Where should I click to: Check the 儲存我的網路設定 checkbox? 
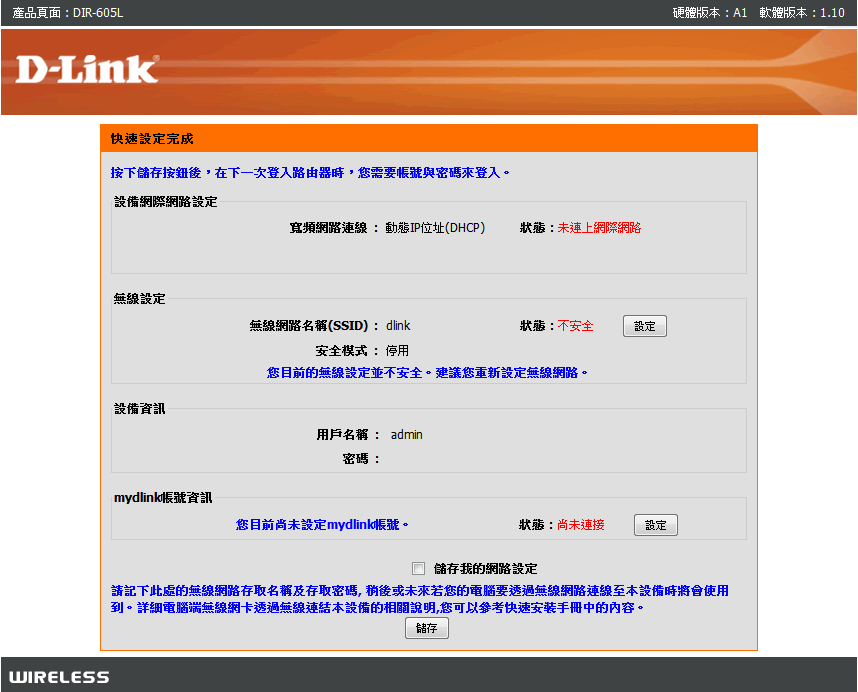tap(419, 568)
